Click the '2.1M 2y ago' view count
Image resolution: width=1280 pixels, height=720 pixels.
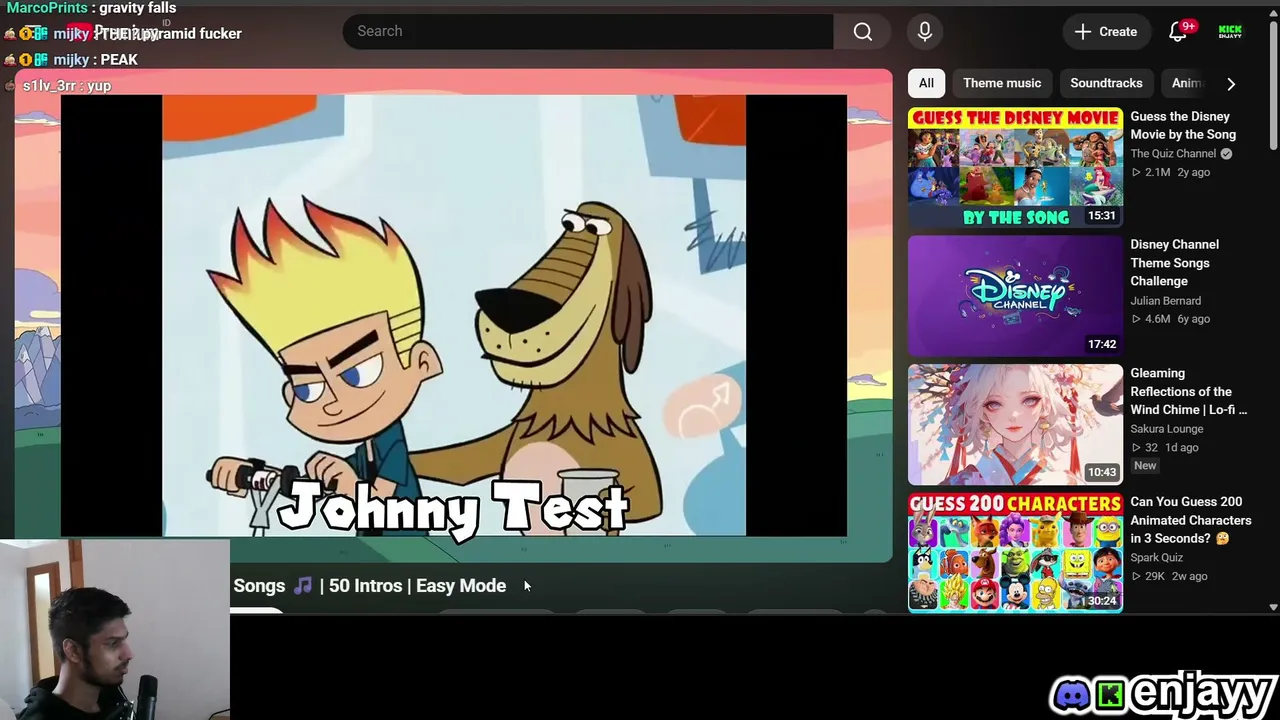pyautogui.click(x=1170, y=173)
